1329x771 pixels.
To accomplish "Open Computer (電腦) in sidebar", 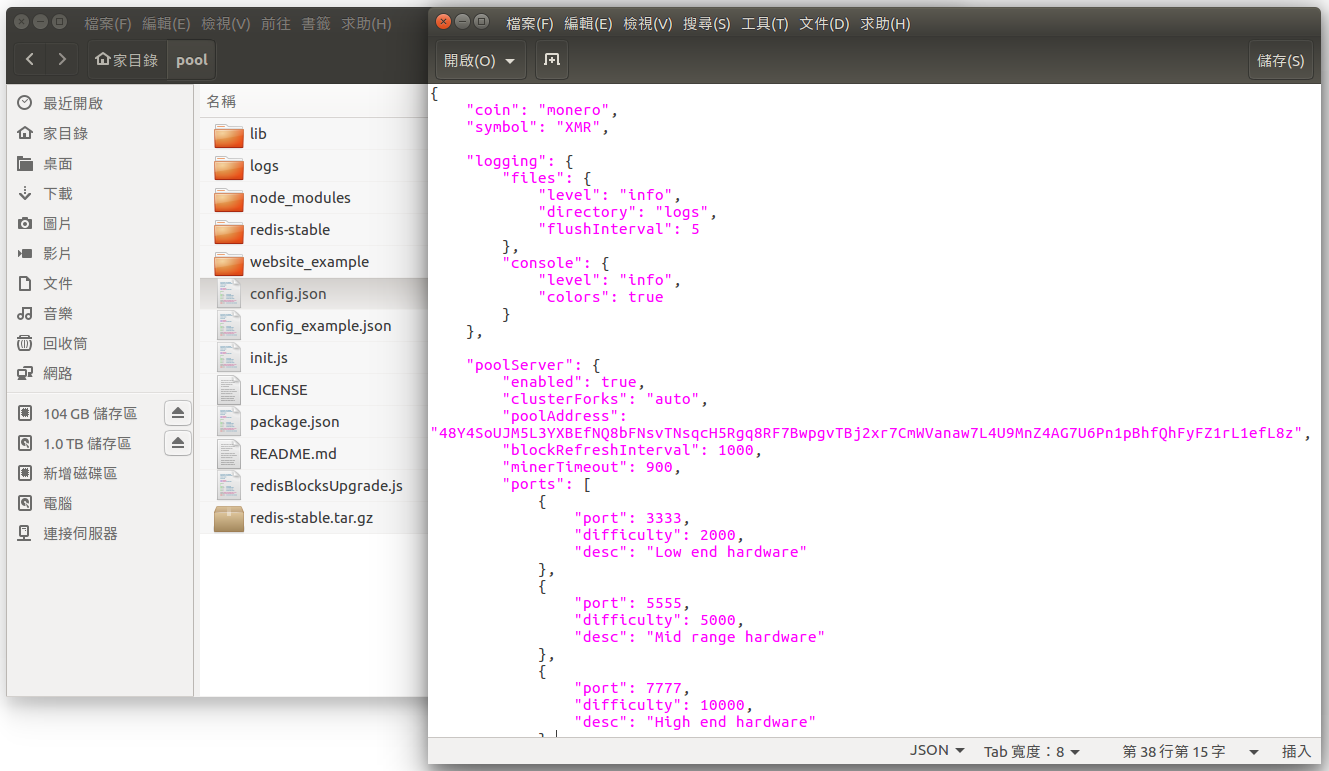I will 99,503.
